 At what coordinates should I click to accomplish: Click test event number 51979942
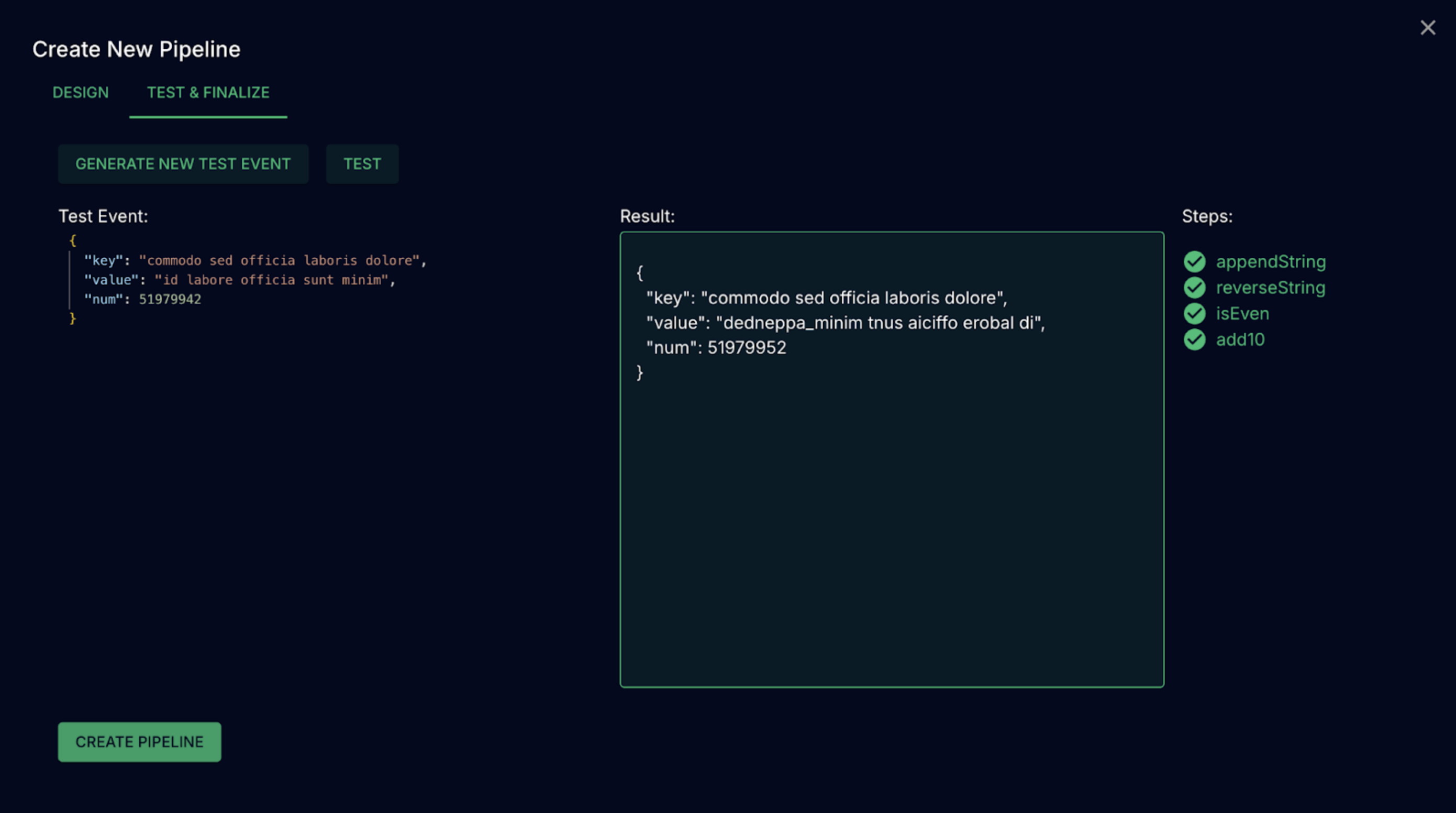[170, 299]
